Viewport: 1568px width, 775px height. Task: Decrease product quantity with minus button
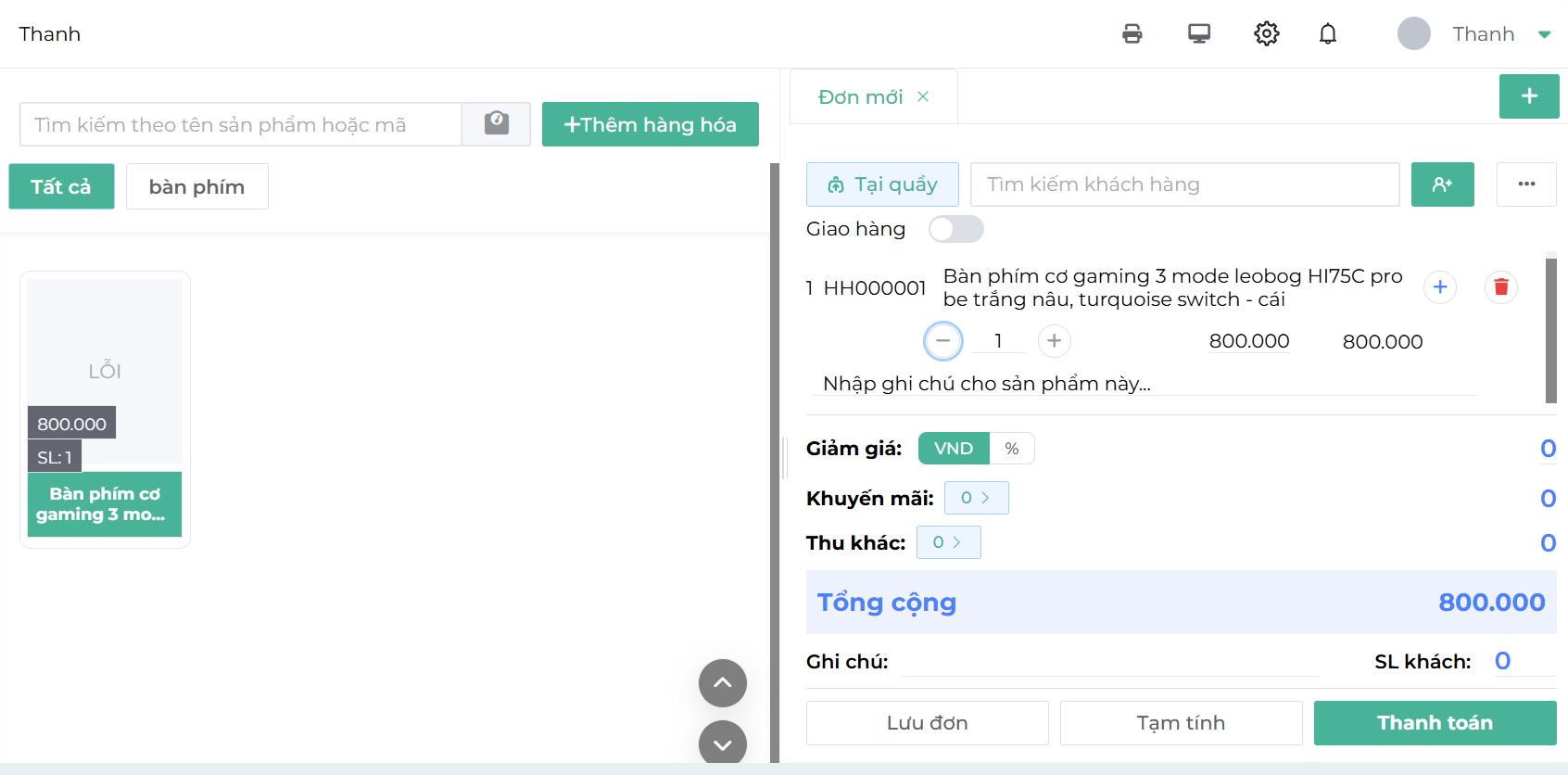pyautogui.click(x=942, y=341)
